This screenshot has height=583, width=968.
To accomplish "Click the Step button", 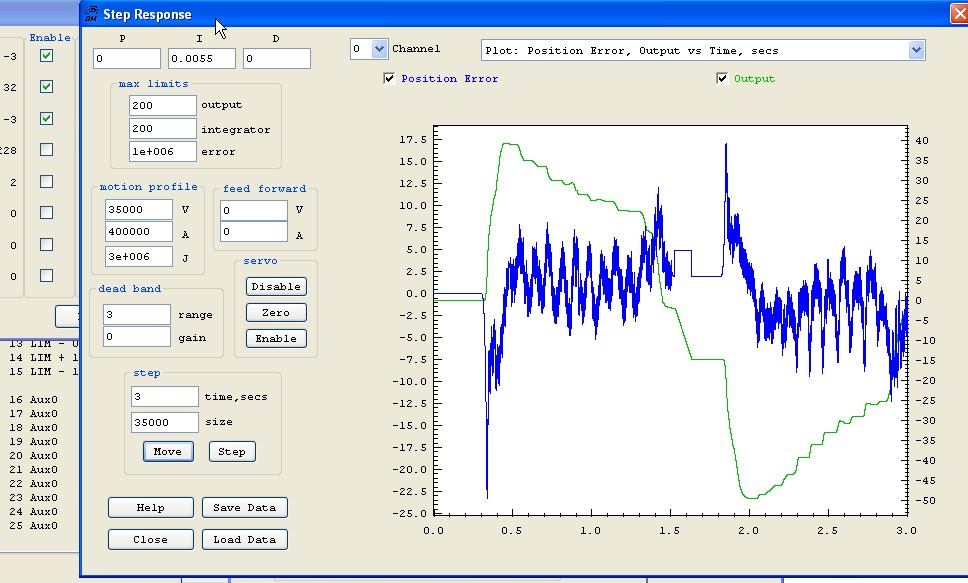I will point(232,451).
